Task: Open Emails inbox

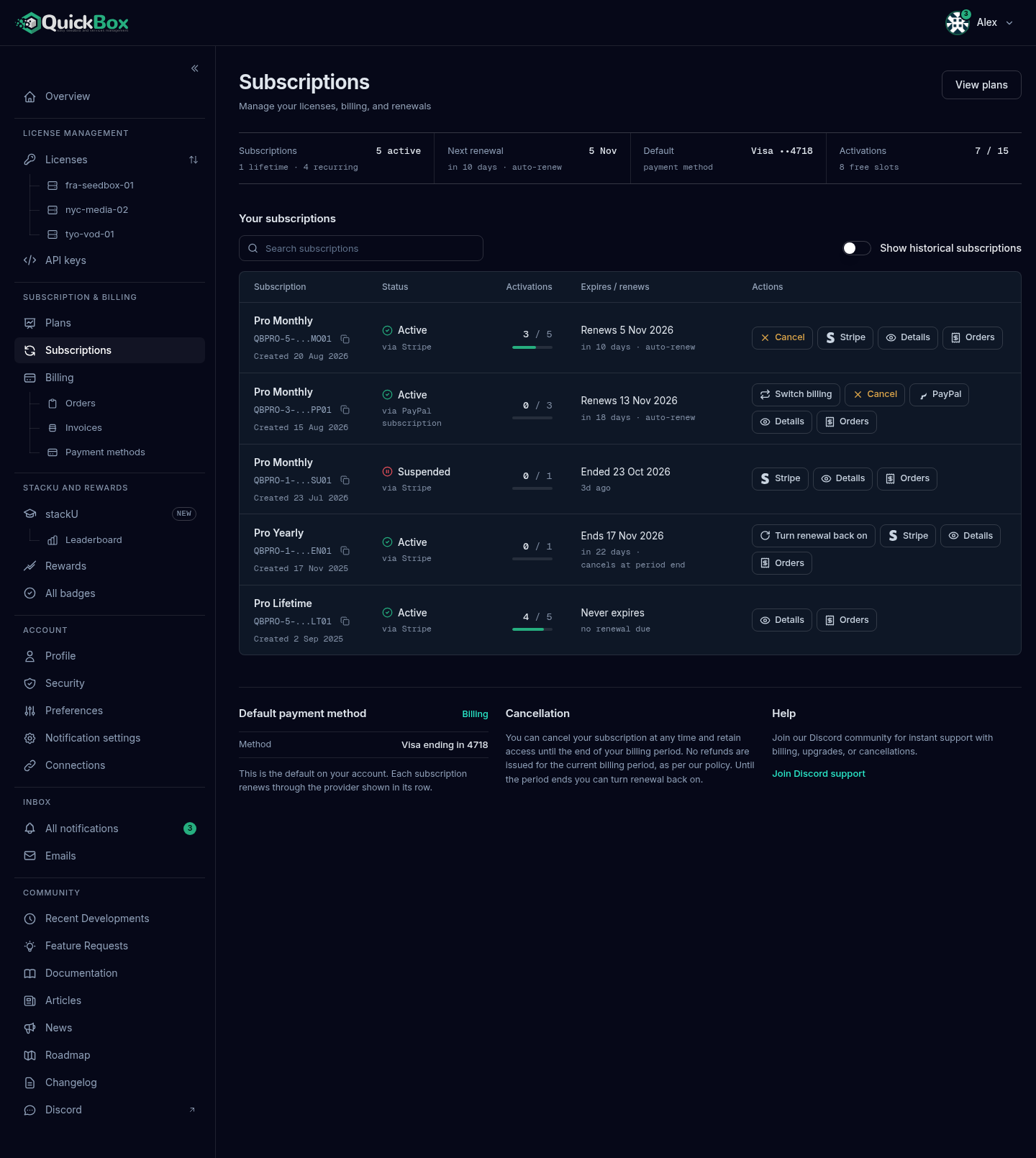Action: click(x=109, y=856)
